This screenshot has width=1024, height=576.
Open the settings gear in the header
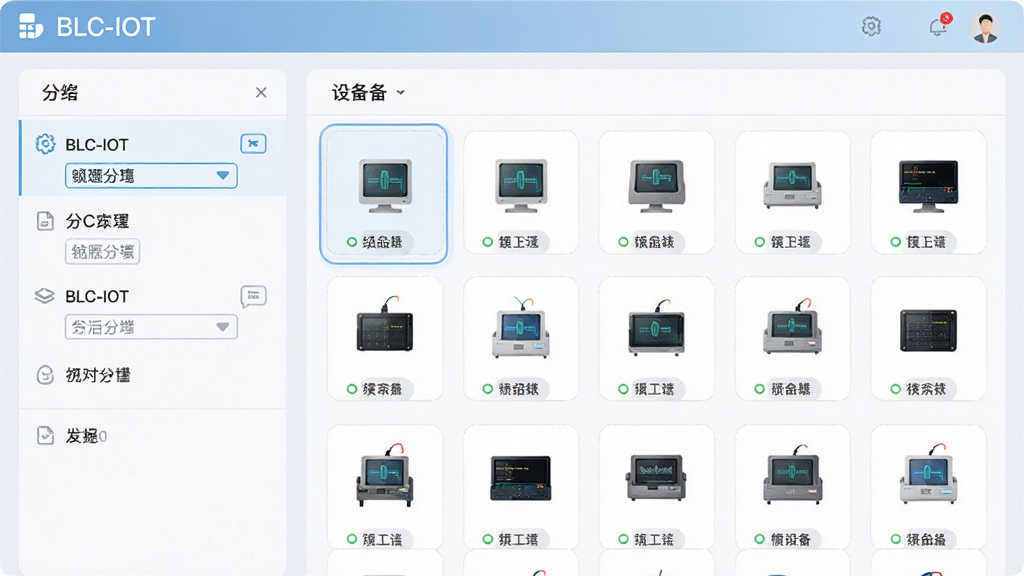[x=871, y=27]
